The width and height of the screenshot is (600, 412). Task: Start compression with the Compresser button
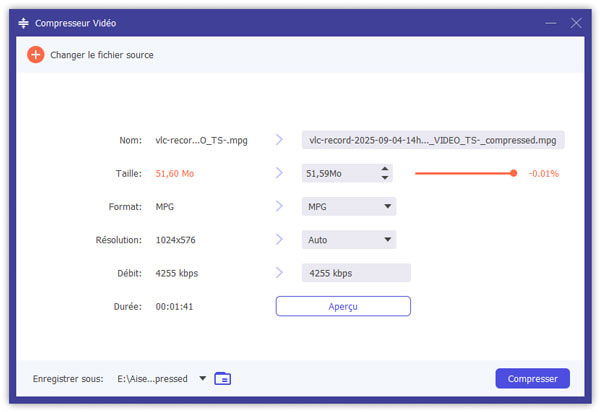pyautogui.click(x=532, y=378)
